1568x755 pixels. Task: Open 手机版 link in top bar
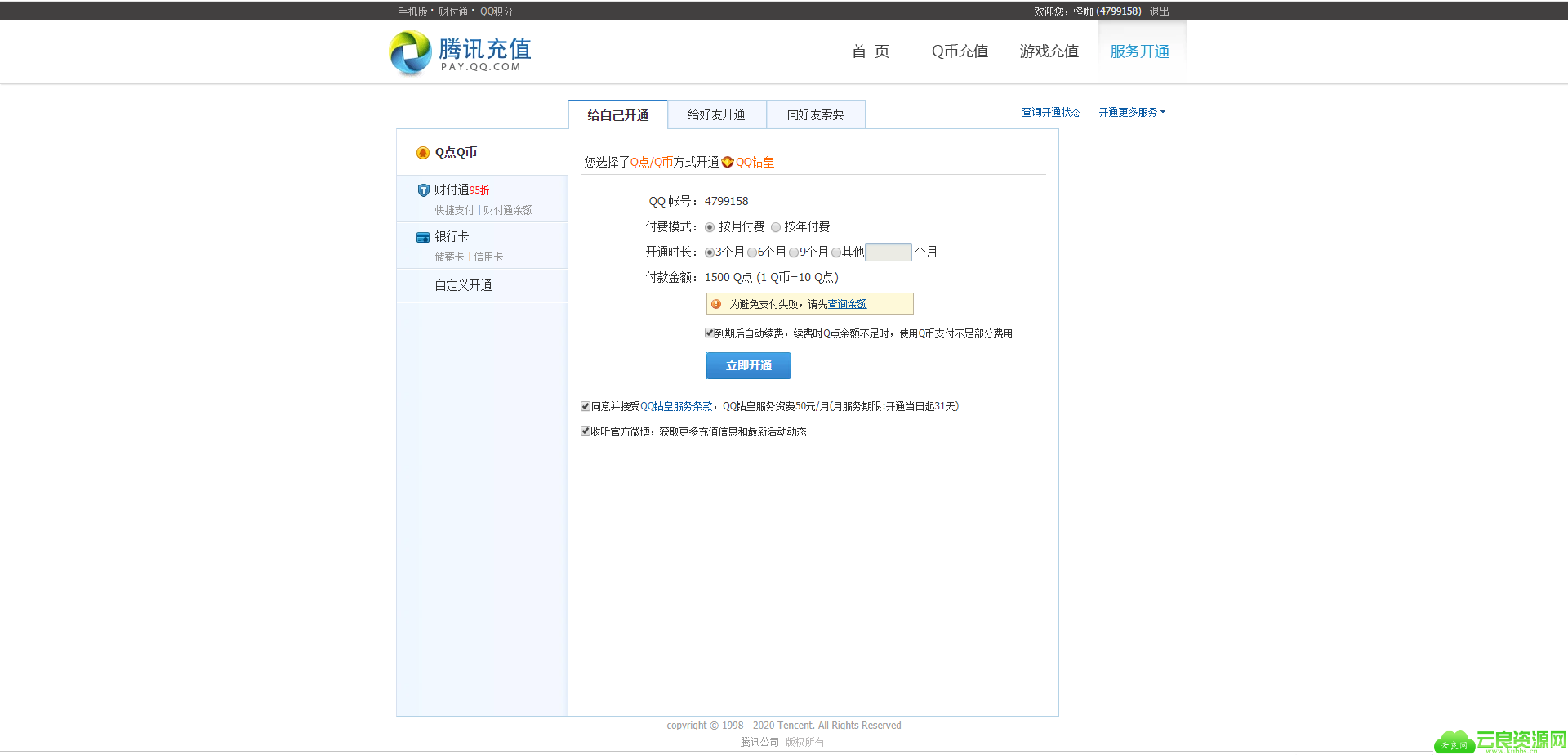tap(413, 11)
